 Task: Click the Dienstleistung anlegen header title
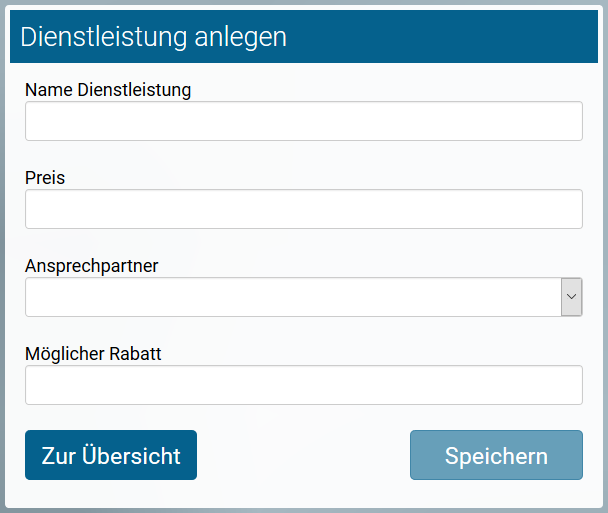pyautogui.click(x=153, y=37)
